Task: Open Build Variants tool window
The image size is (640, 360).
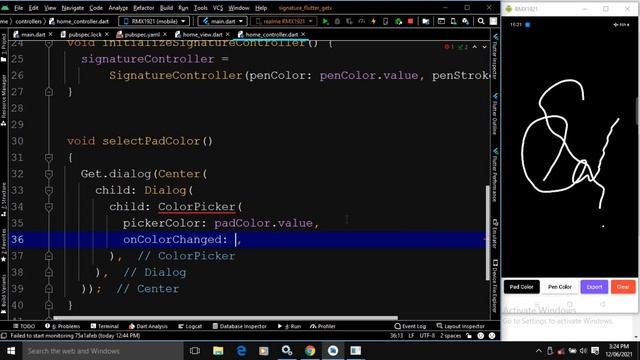Action: pyautogui.click(x=4, y=294)
